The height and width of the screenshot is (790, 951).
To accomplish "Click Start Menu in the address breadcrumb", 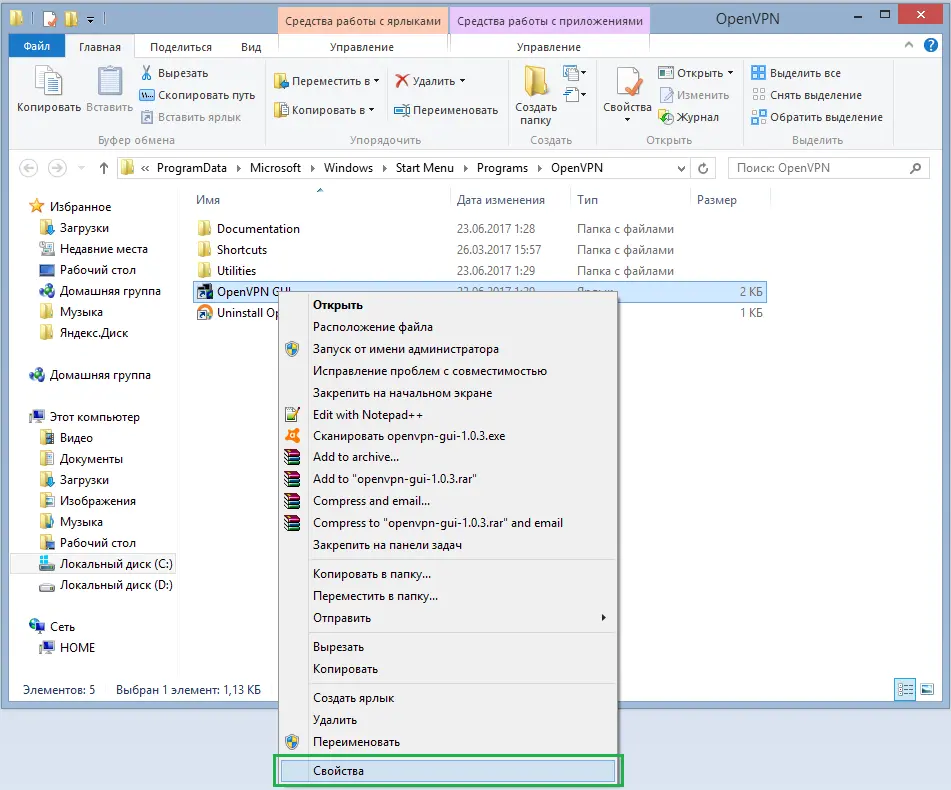I will coord(425,168).
